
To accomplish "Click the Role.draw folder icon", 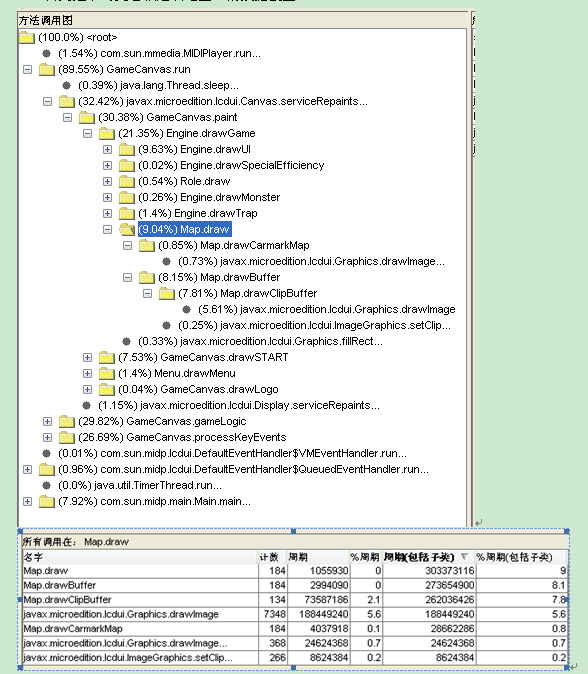I will click(126, 181).
